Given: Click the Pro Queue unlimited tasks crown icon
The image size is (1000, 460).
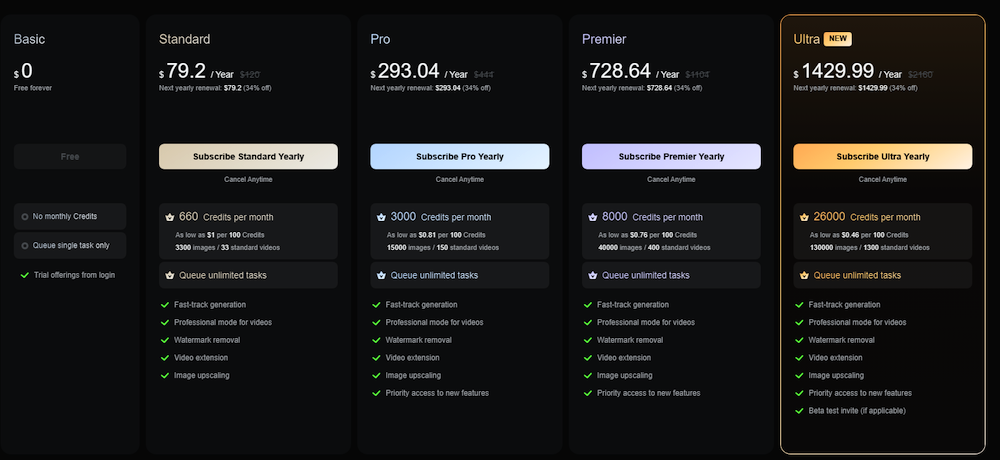Looking at the screenshot, I should pyautogui.click(x=381, y=276).
